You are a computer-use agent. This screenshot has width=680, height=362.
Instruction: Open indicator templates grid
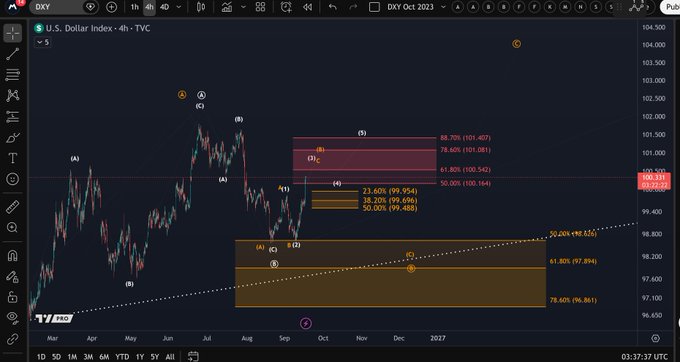pos(260,7)
